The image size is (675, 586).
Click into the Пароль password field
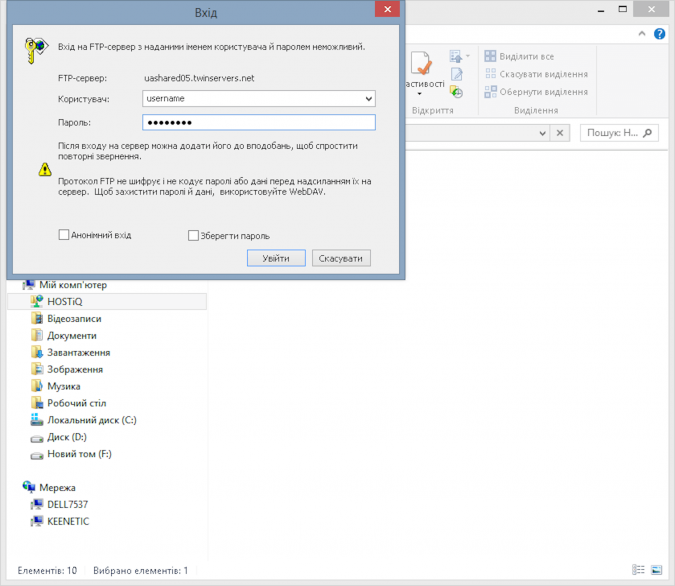tap(257, 122)
